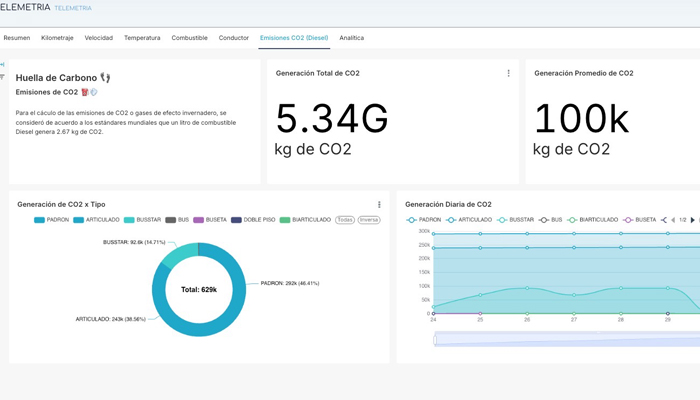Screen dimensions: 700x400
Task: Open the Kilometraje tab
Action: (x=57, y=38)
